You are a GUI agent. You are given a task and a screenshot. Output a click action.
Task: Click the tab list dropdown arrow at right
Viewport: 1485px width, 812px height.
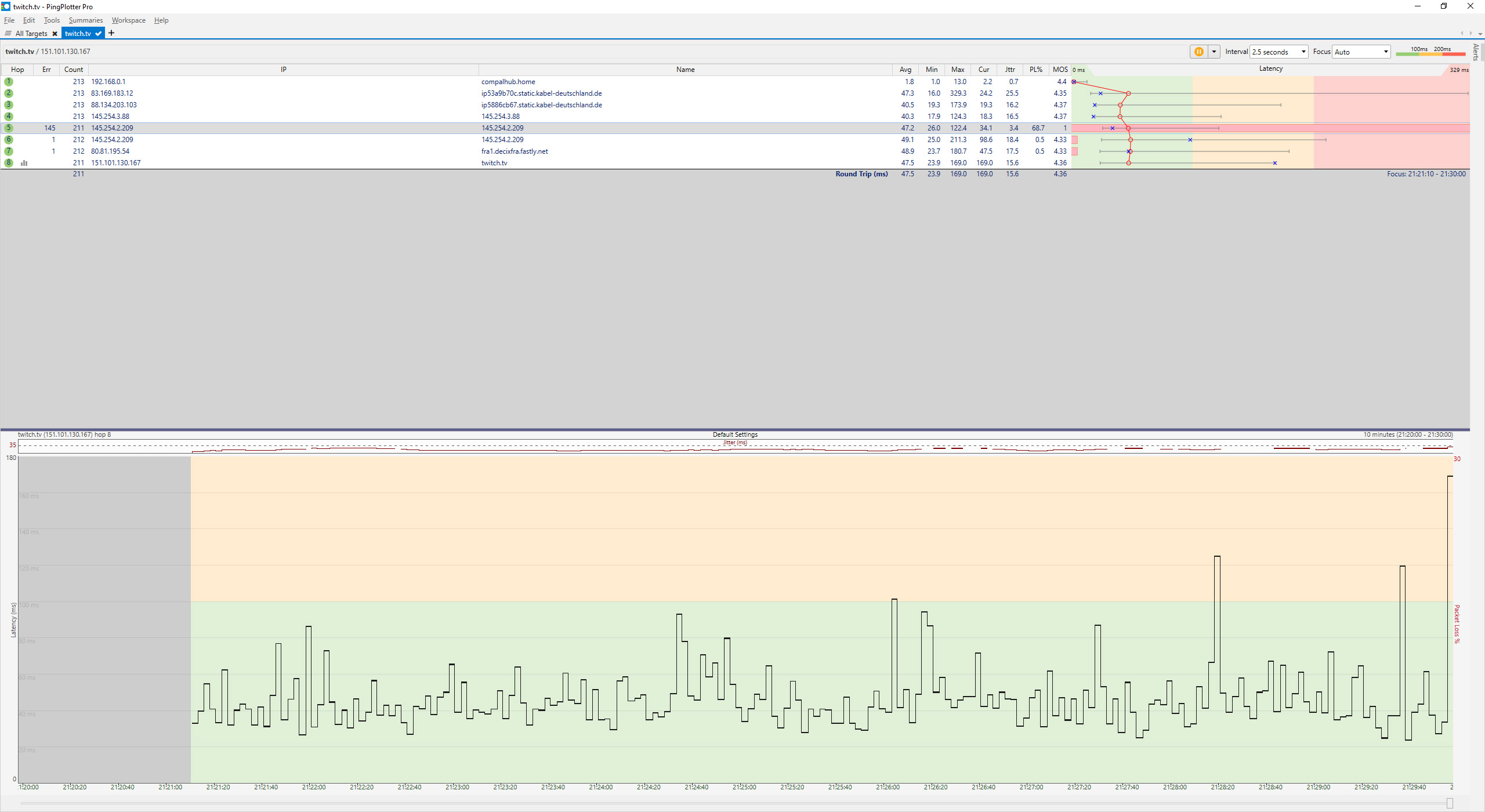(x=1480, y=34)
